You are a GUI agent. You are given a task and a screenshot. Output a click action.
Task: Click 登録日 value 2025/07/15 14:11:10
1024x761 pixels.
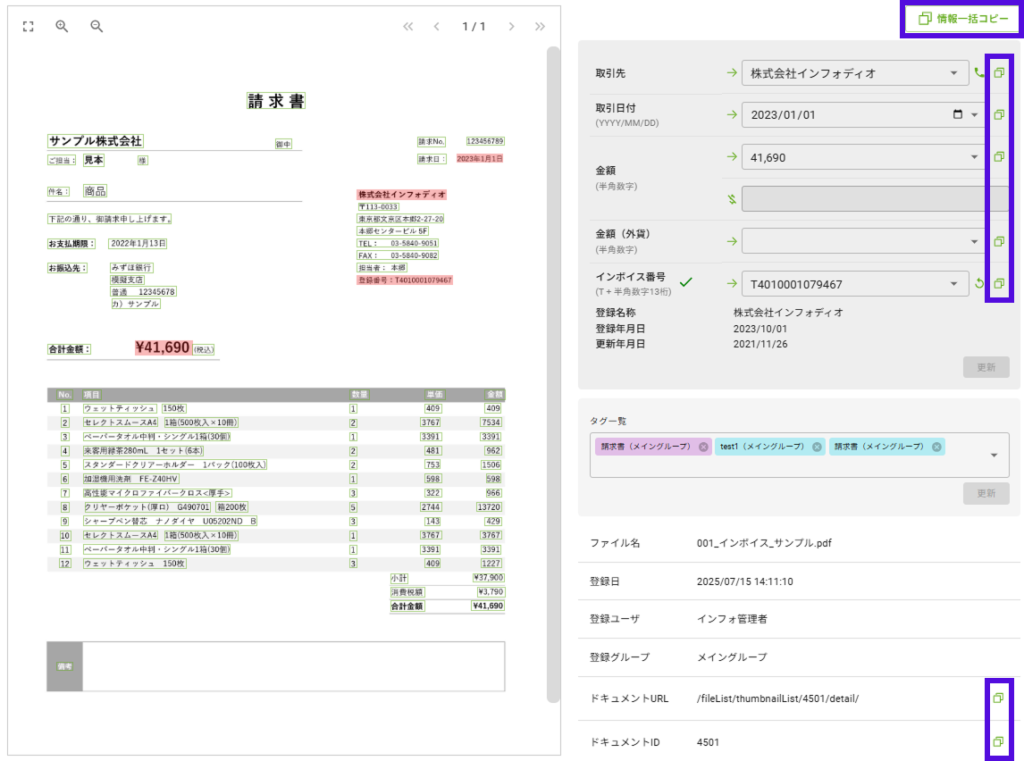744,581
